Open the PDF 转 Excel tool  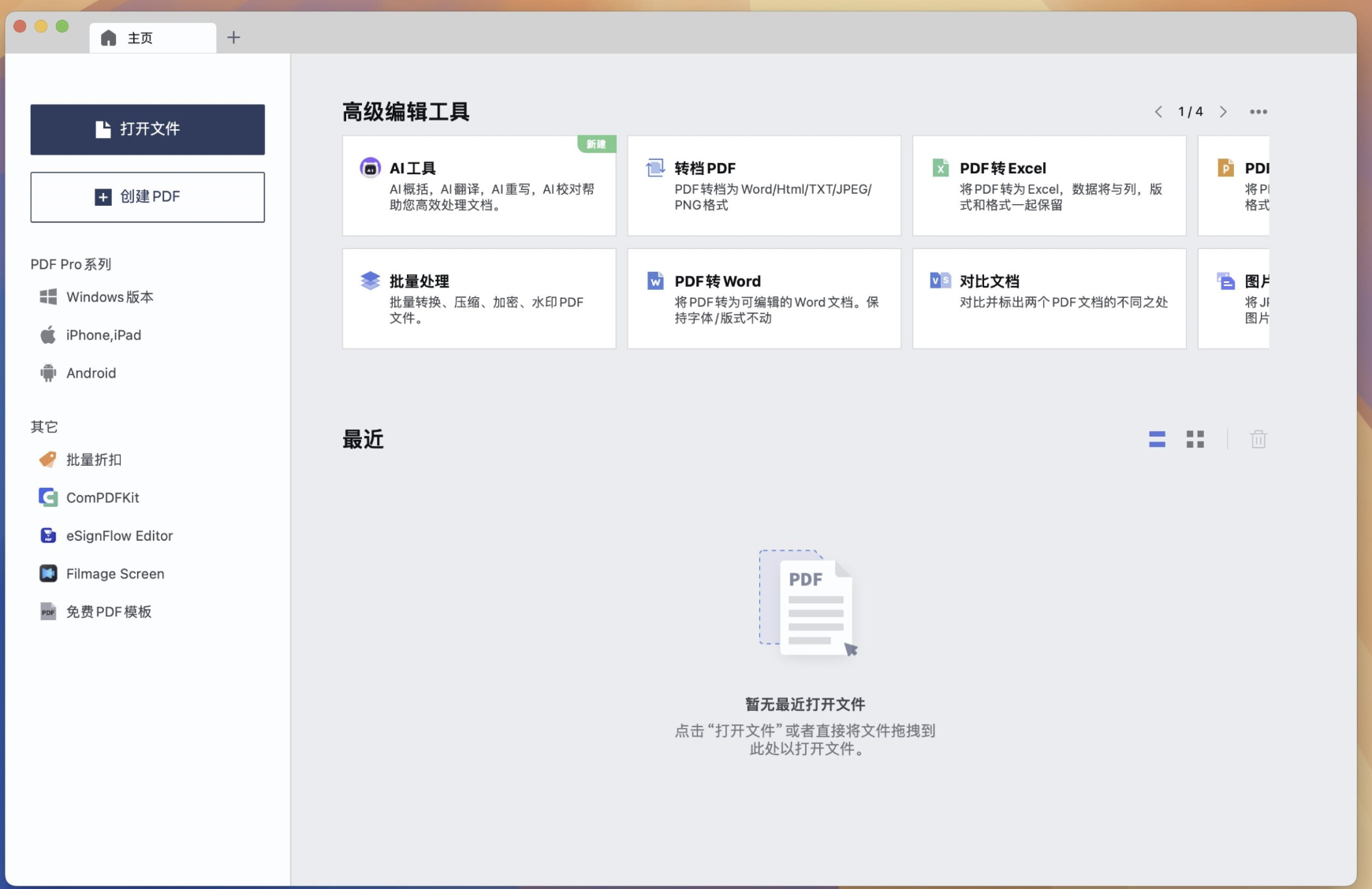tap(1049, 185)
